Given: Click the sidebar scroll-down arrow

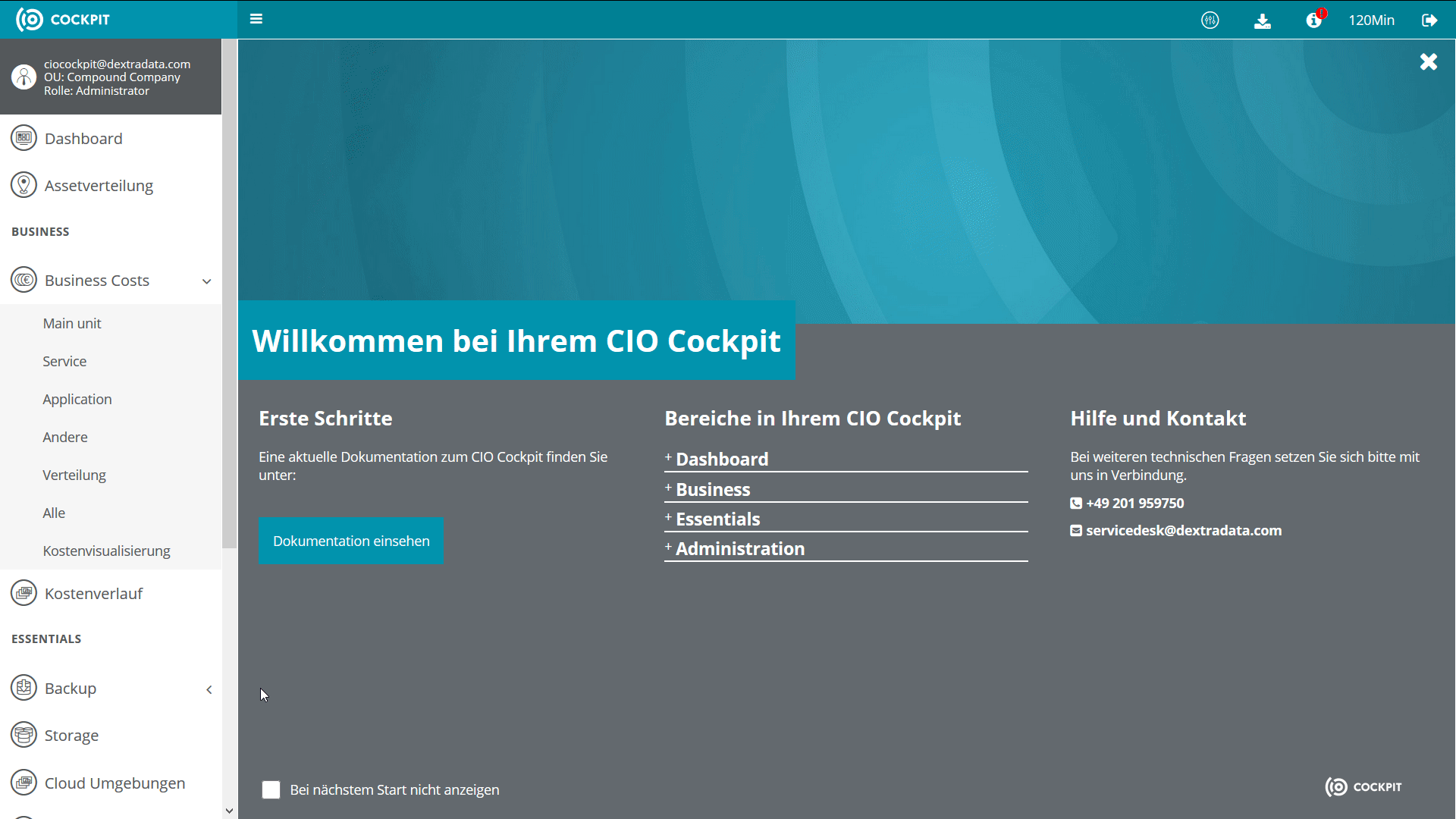Looking at the screenshot, I should (x=229, y=811).
